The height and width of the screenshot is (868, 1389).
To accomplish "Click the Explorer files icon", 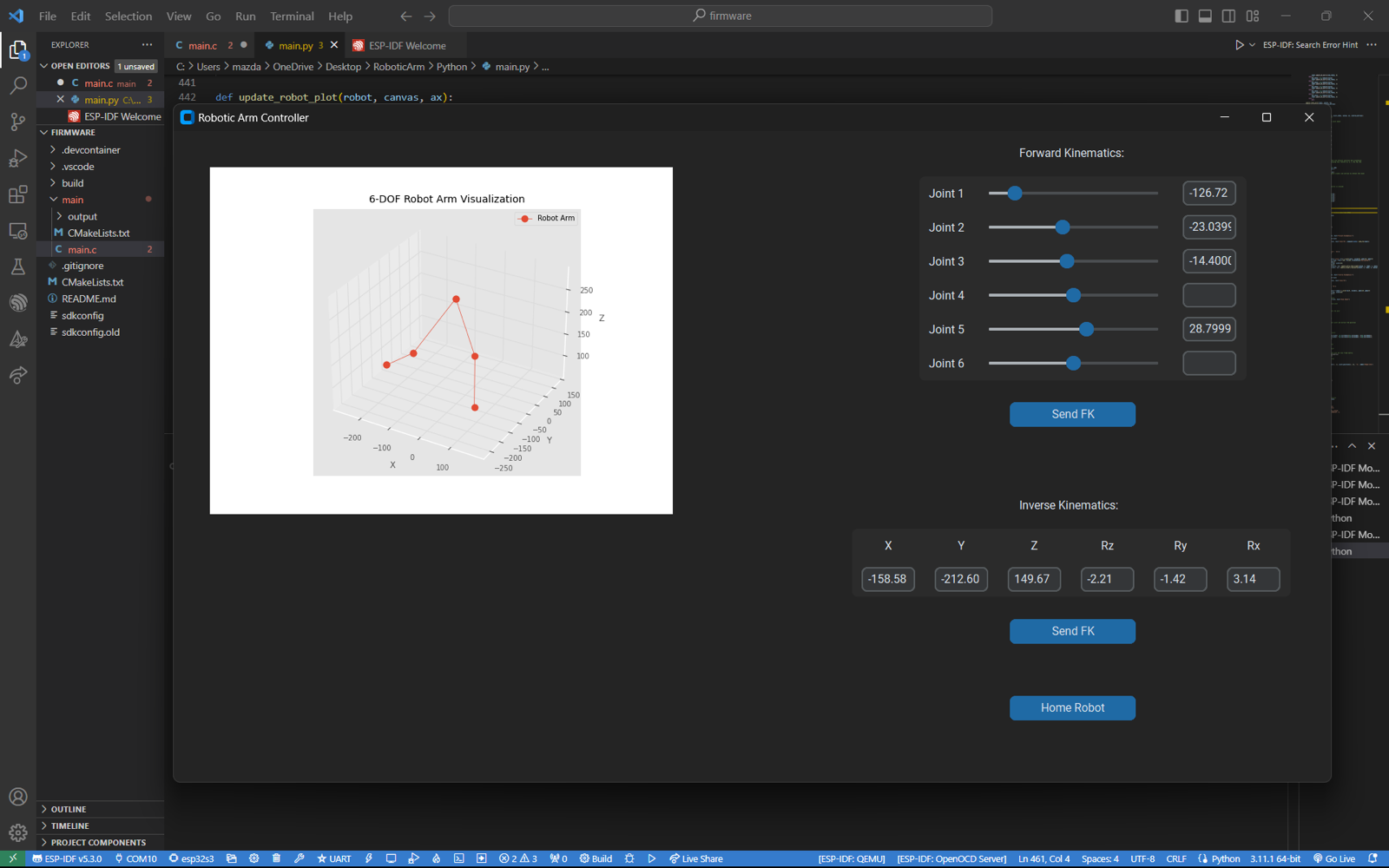I will click(x=17, y=49).
